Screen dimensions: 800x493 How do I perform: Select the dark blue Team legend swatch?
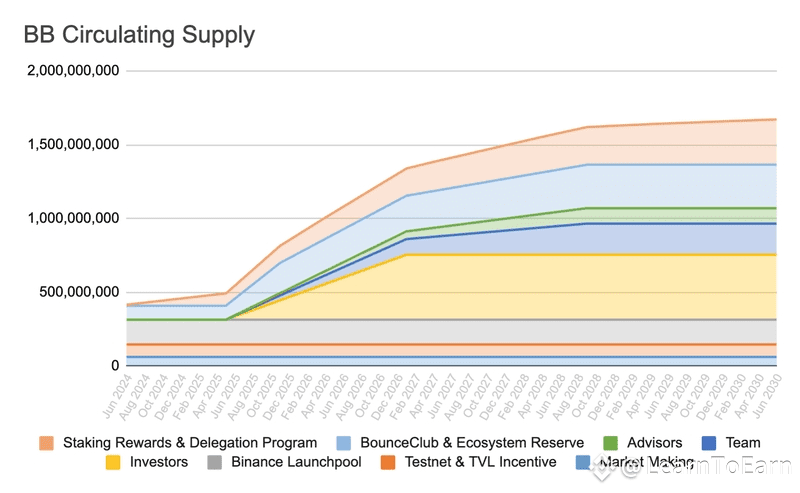coord(709,443)
